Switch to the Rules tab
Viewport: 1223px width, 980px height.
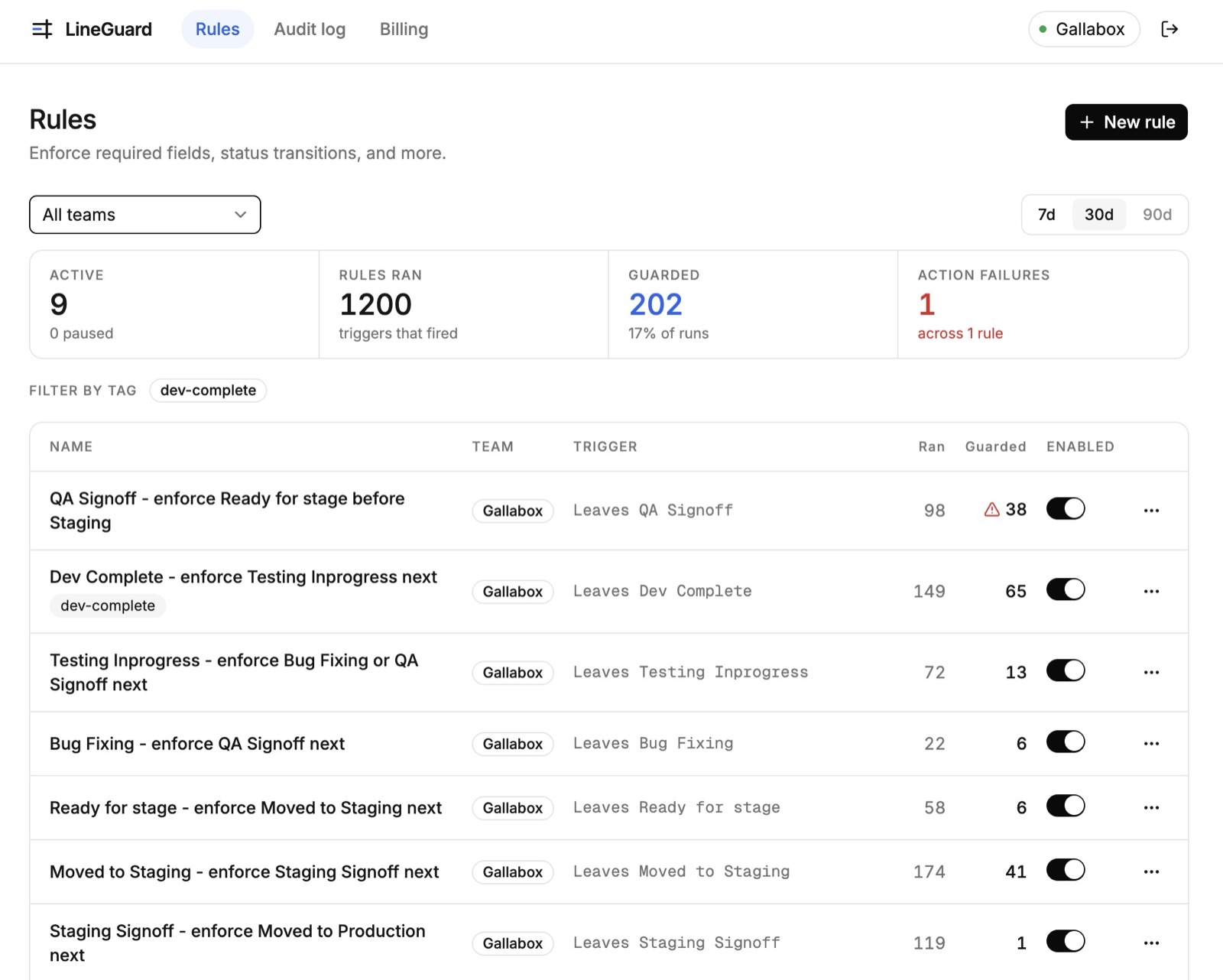coord(217,29)
